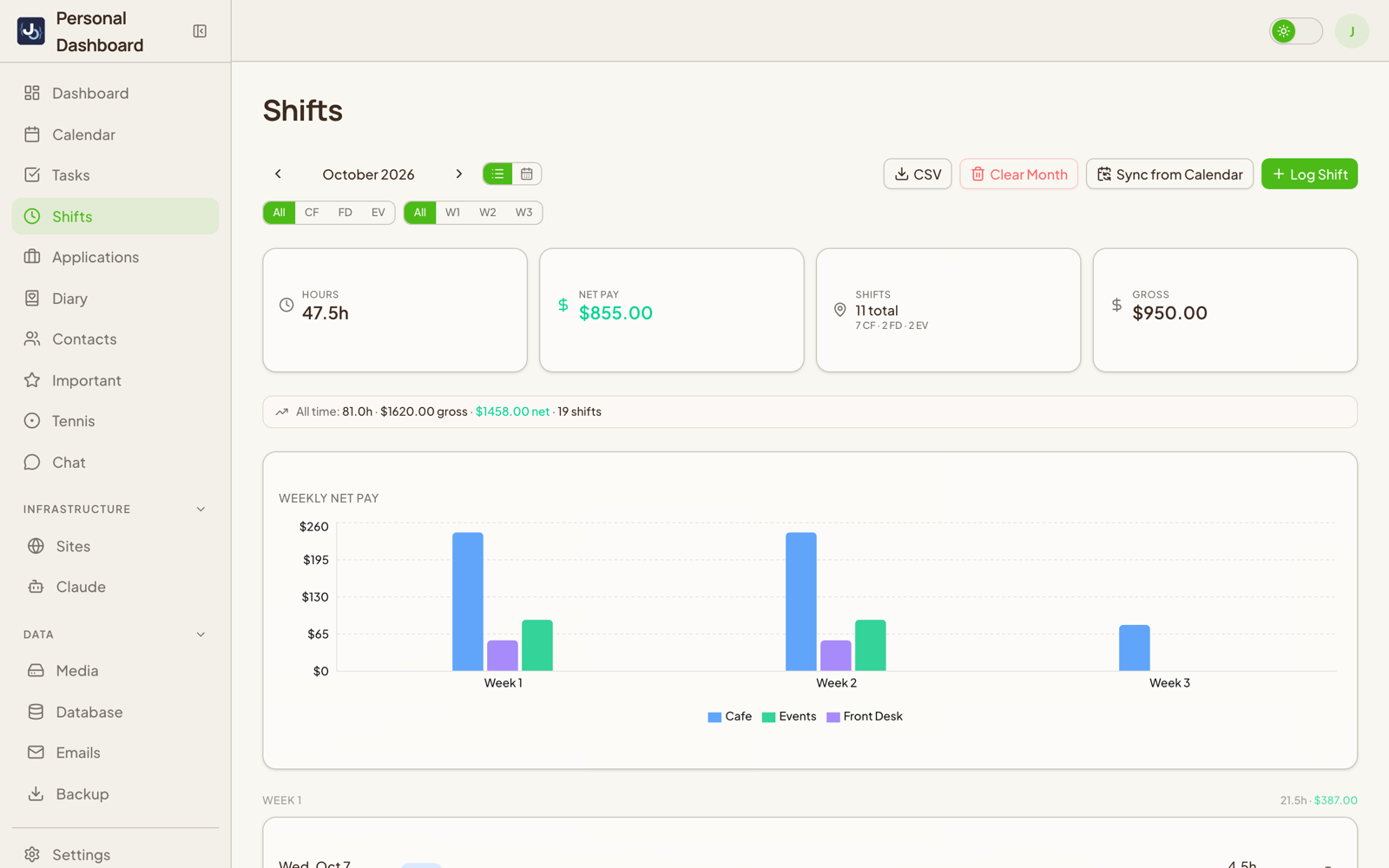This screenshot has width=1389, height=868.
Task: Click the Week 1 Cafe bar
Action: tap(468, 602)
